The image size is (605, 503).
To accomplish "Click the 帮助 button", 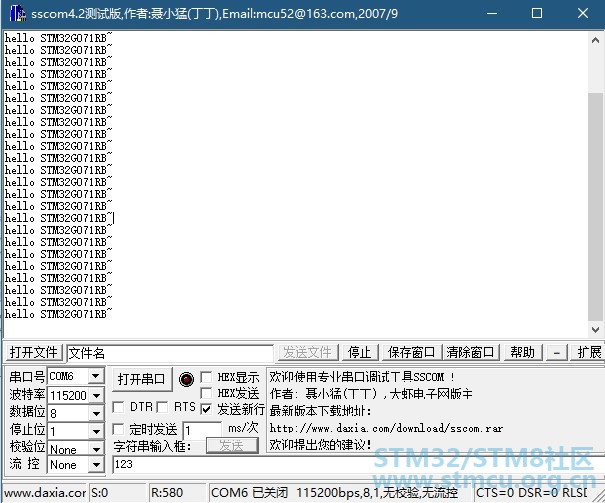I will (522, 353).
